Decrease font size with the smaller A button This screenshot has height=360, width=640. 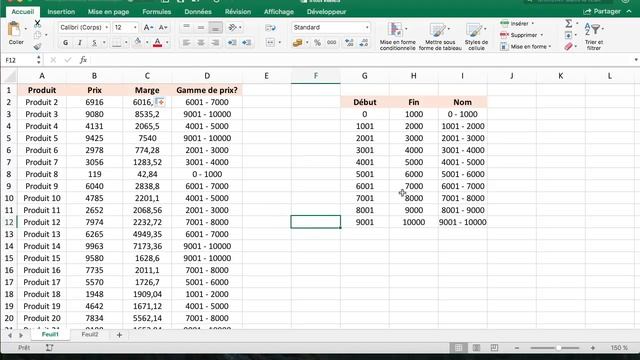163,27
